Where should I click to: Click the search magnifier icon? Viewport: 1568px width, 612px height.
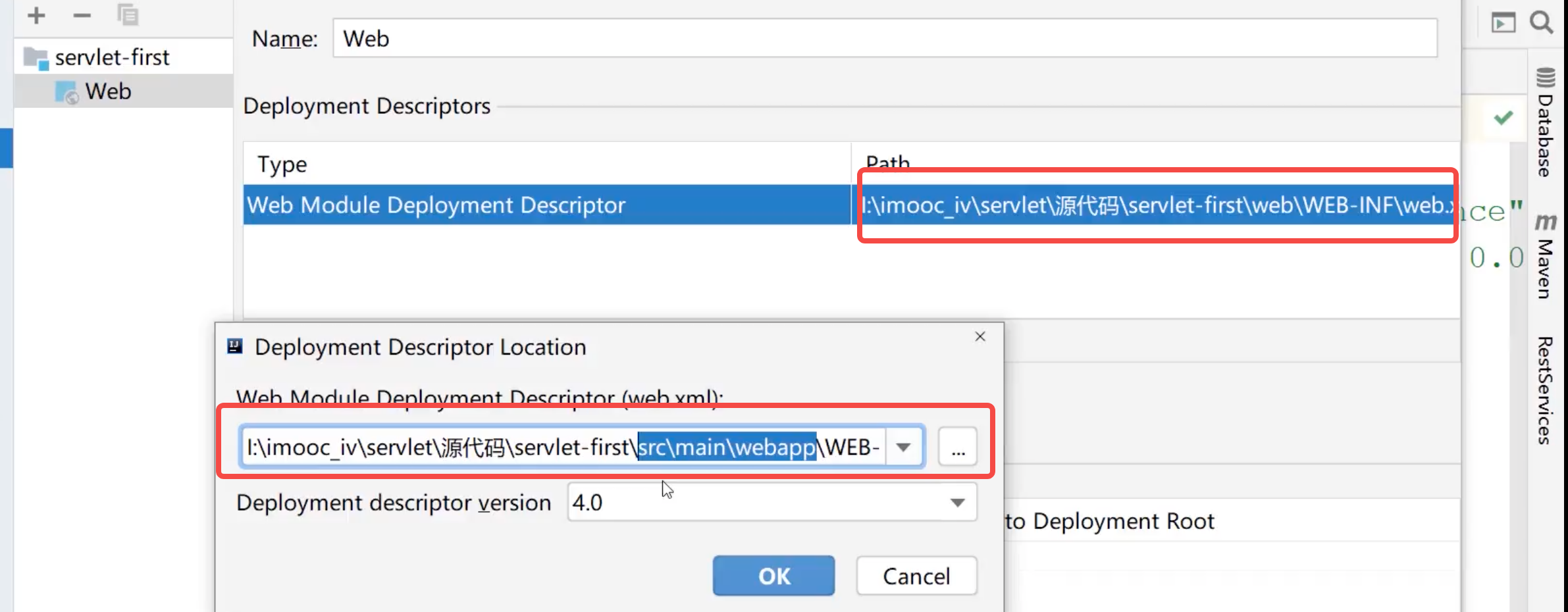click(x=1541, y=23)
